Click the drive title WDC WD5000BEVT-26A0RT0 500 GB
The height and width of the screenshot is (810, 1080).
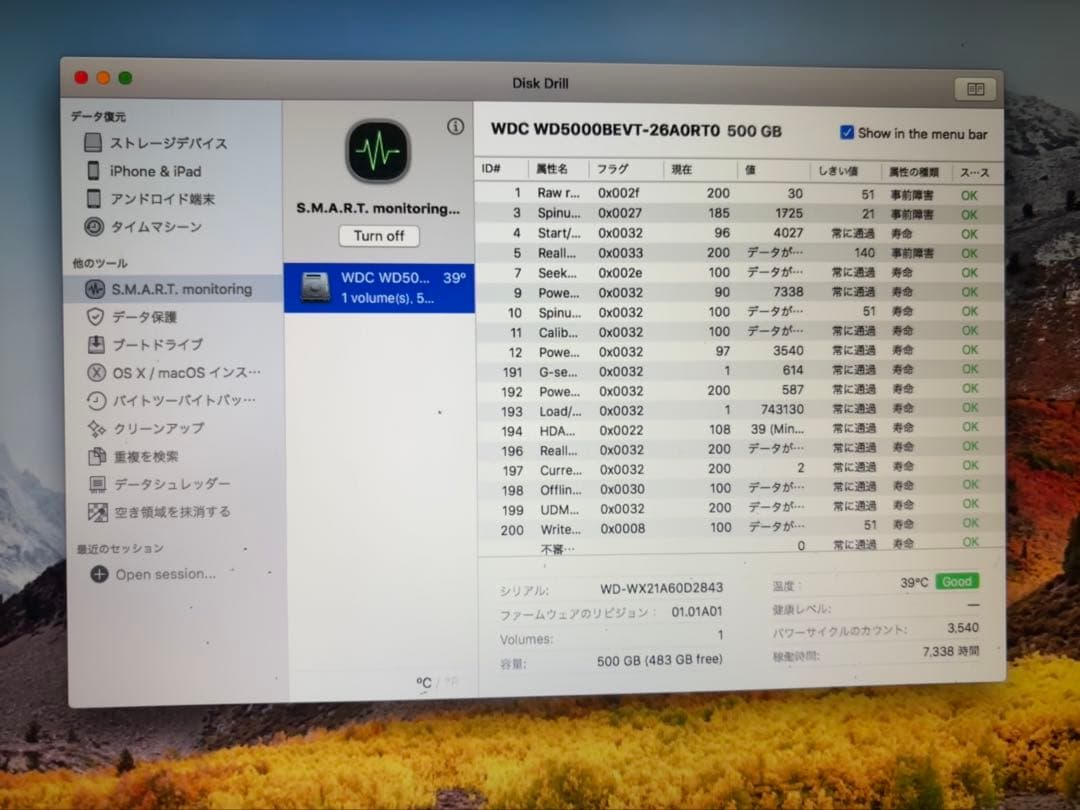tap(636, 131)
